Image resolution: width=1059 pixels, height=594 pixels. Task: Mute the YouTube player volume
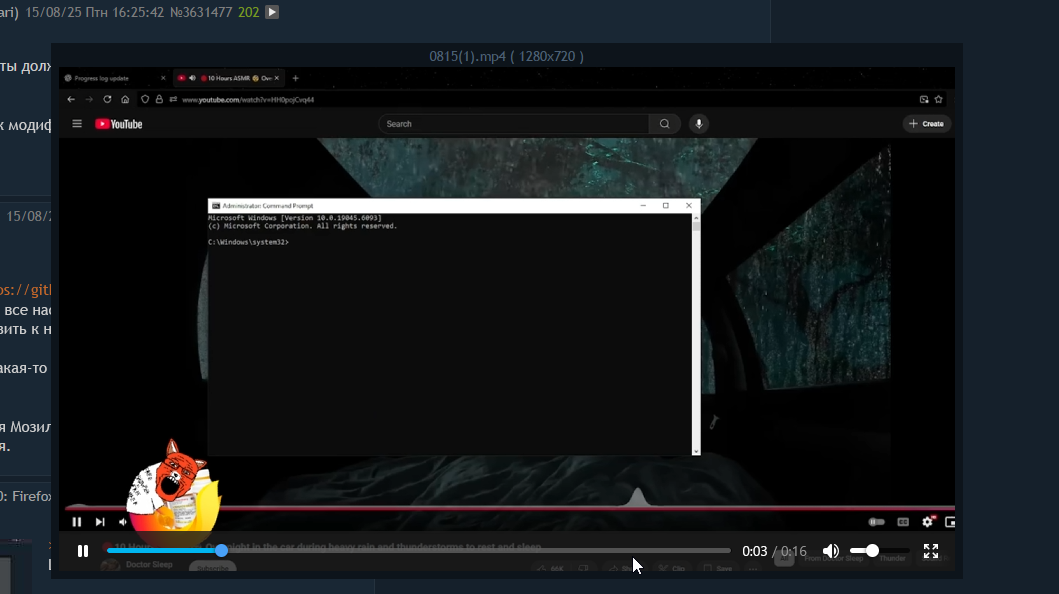click(123, 522)
